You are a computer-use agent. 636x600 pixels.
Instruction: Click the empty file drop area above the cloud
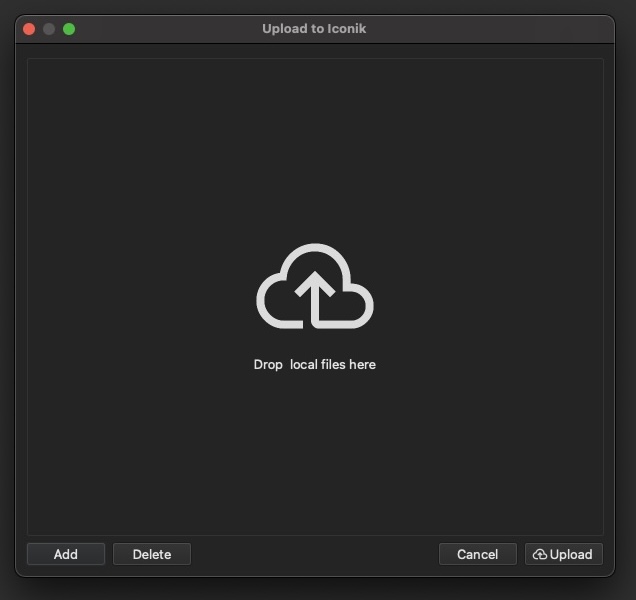click(315, 150)
